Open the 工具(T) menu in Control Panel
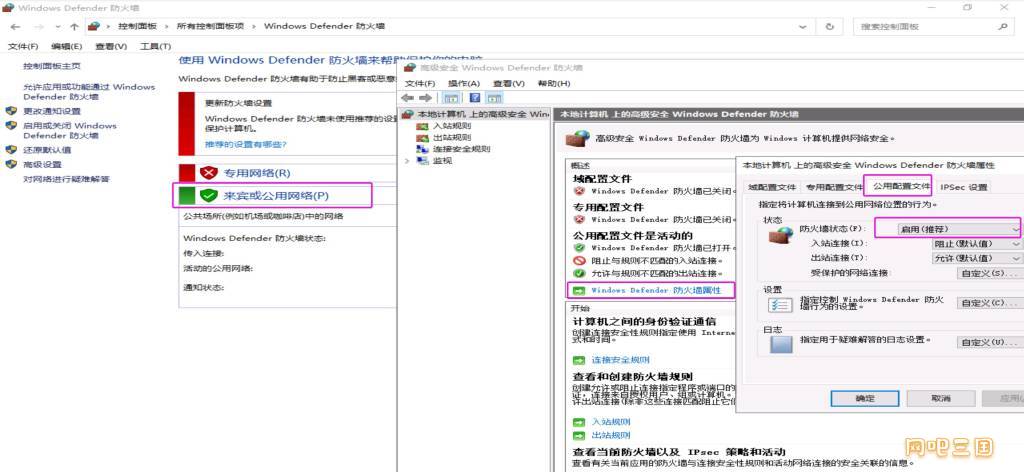 155,46
